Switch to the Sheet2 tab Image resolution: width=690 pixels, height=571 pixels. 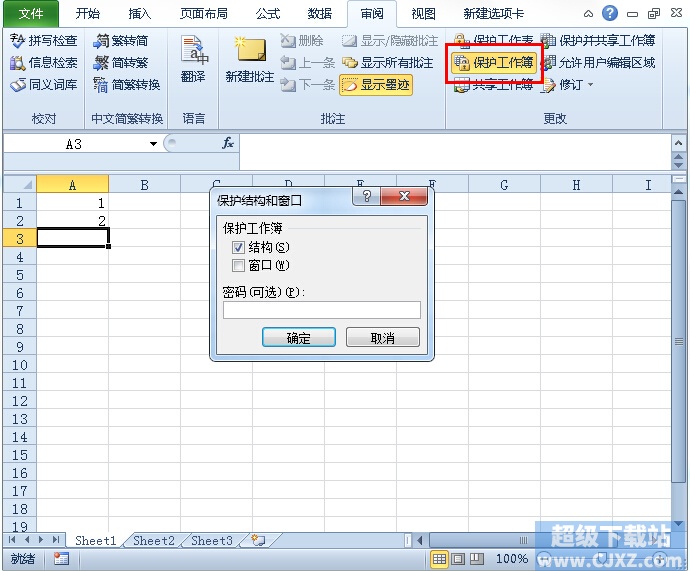154,540
